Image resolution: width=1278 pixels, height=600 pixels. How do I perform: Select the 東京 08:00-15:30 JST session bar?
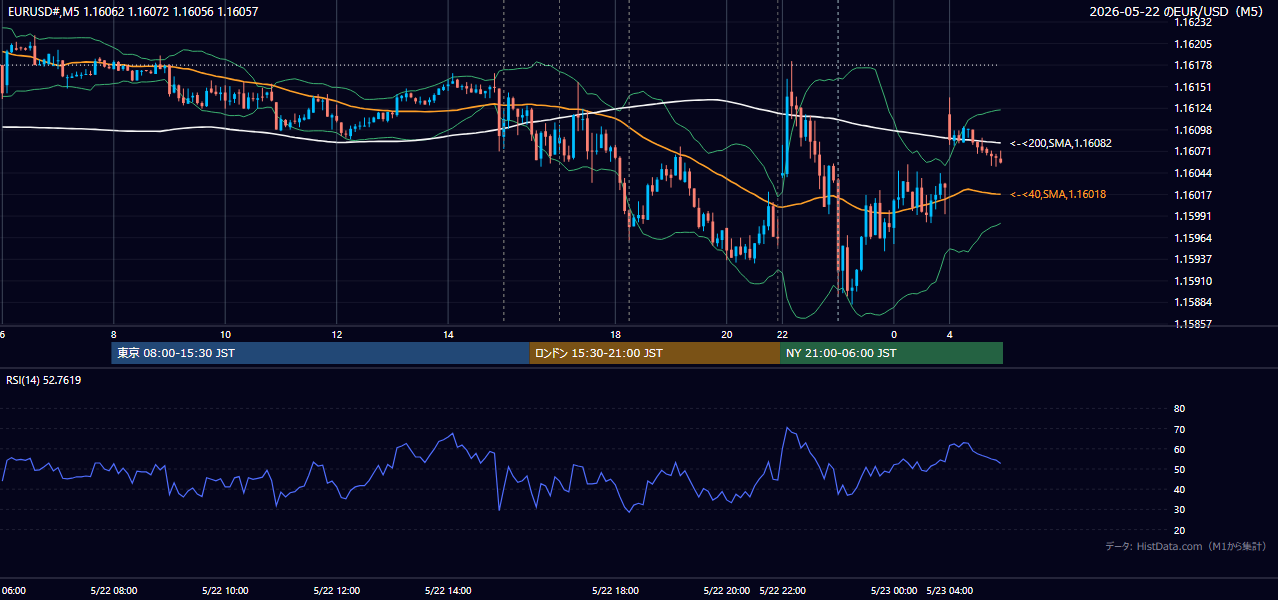pyautogui.click(x=320, y=353)
